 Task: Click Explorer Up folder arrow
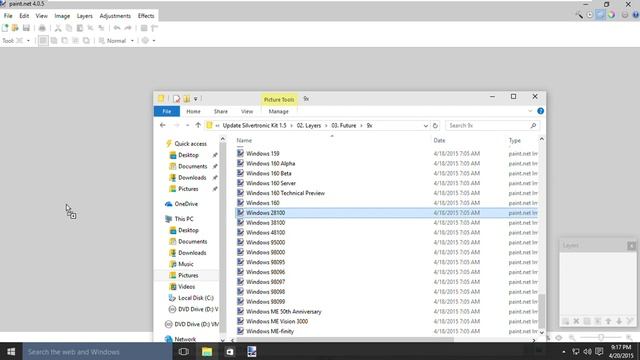[x=198, y=125]
